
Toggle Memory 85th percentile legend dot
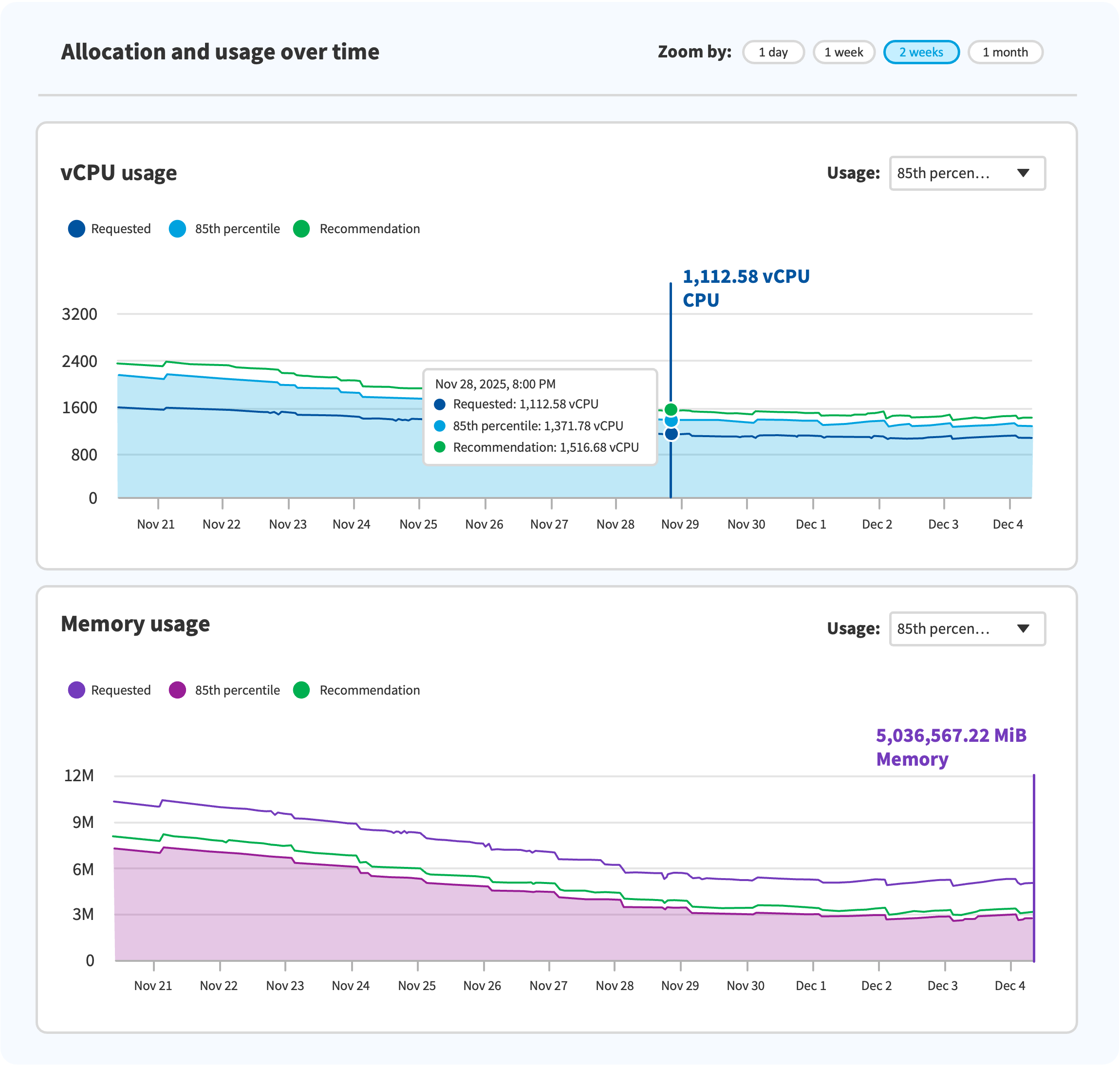tap(177, 690)
